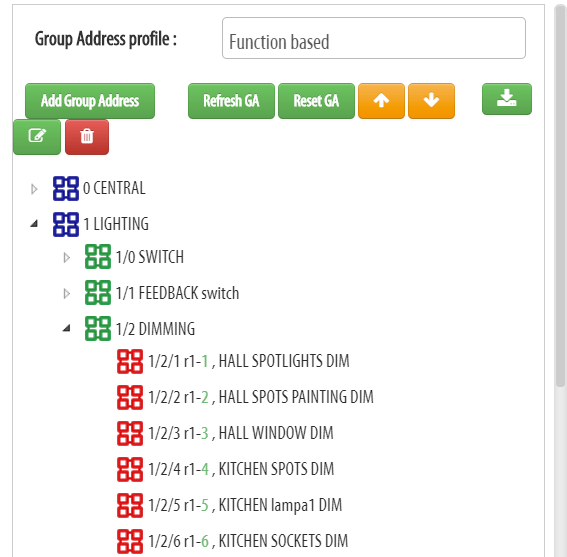Open the Group Address profile dropdown

pyautogui.click(x=374, y=38)
